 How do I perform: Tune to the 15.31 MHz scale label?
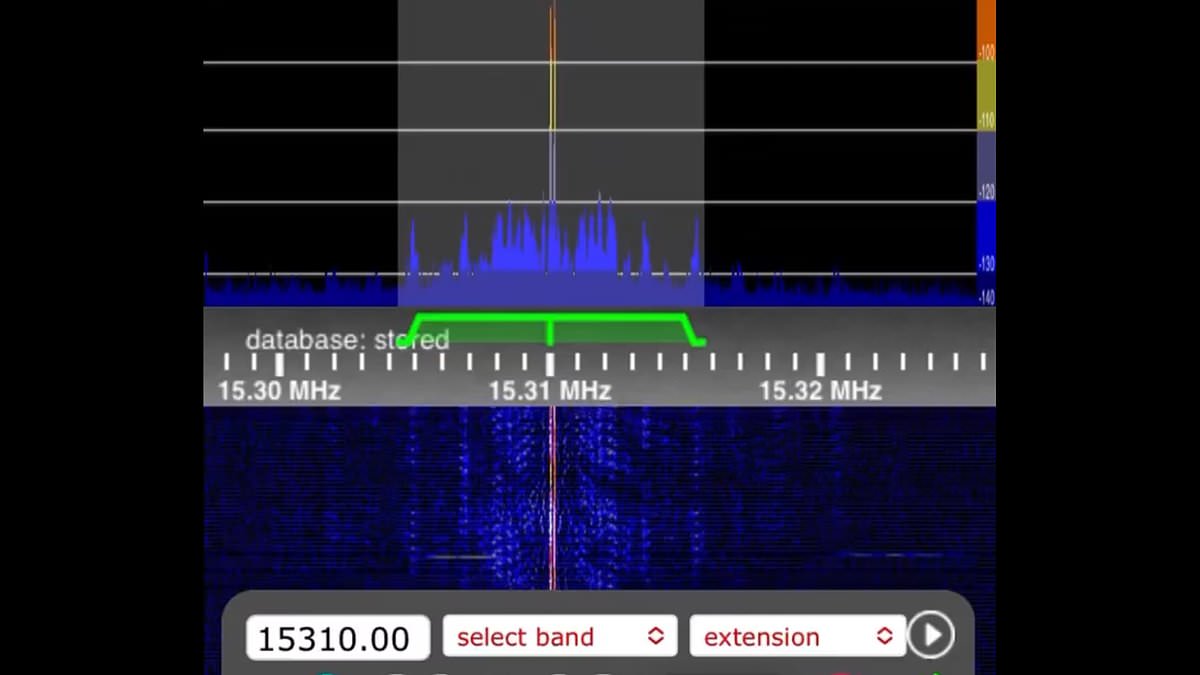549,390
